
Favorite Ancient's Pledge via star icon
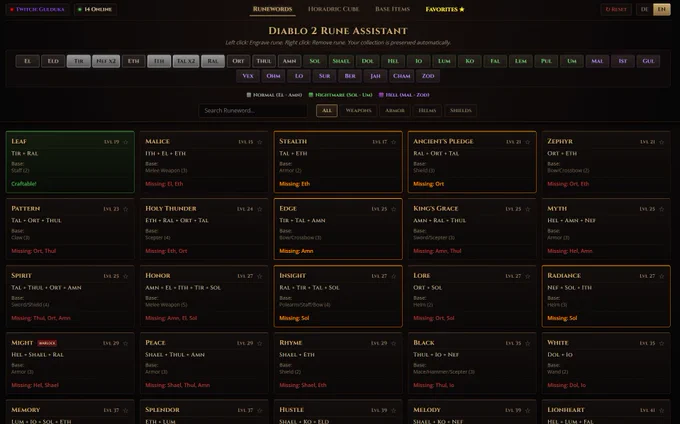pyautogui.click(x=527, y=142)
